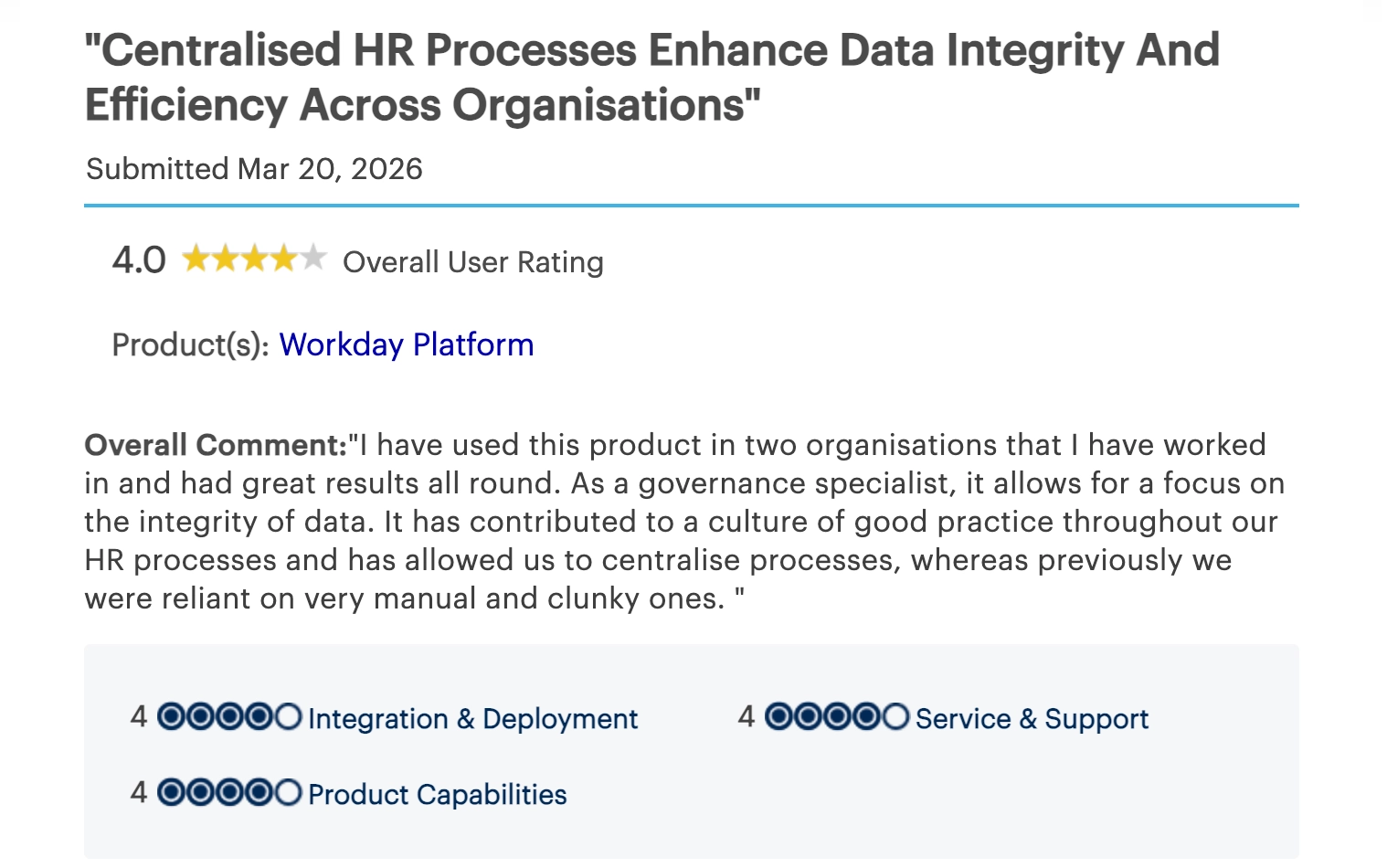Click the third Integration & Deployment rating circle

(229, 717)
